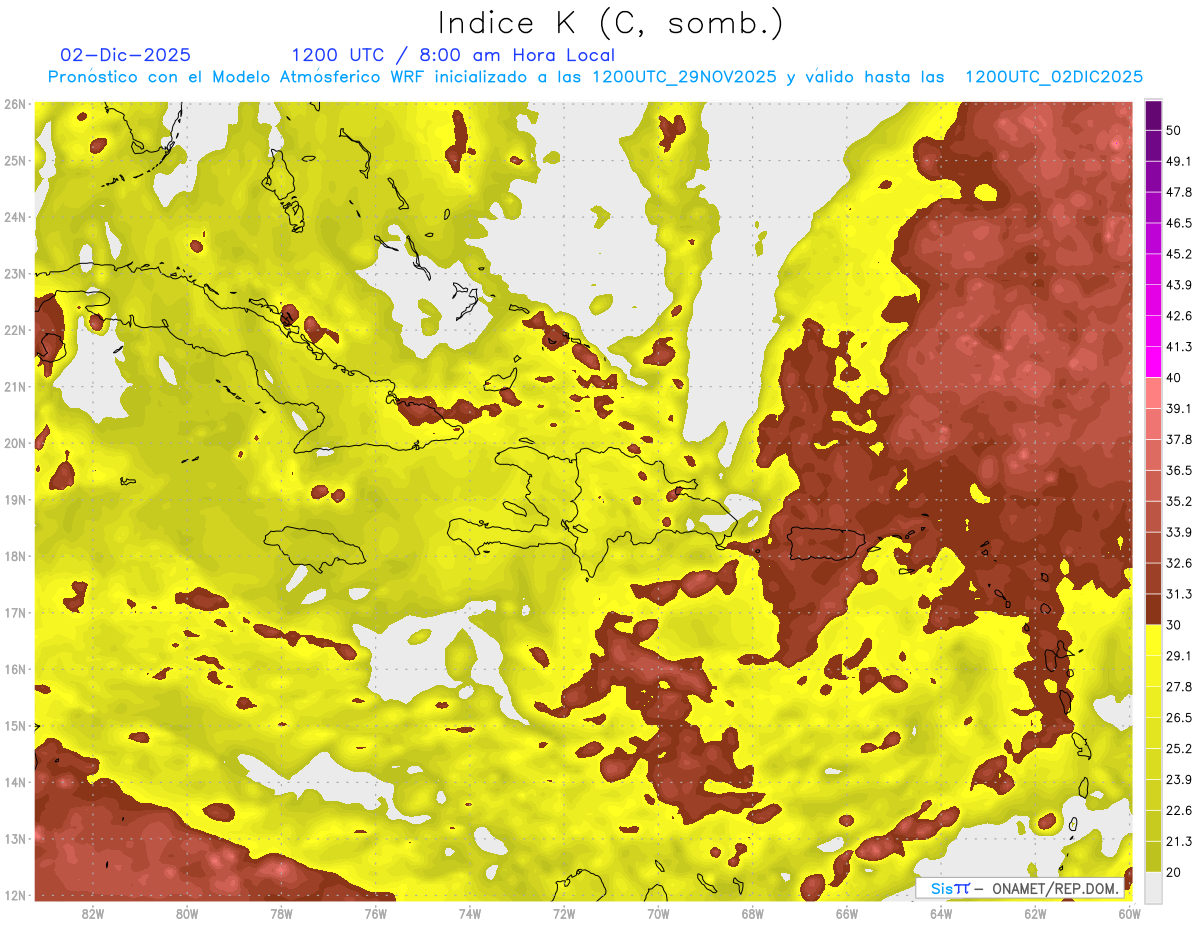Click the legend value '41.3'
Screen dimensions: 1200x927
click(x=1179, y=347)
